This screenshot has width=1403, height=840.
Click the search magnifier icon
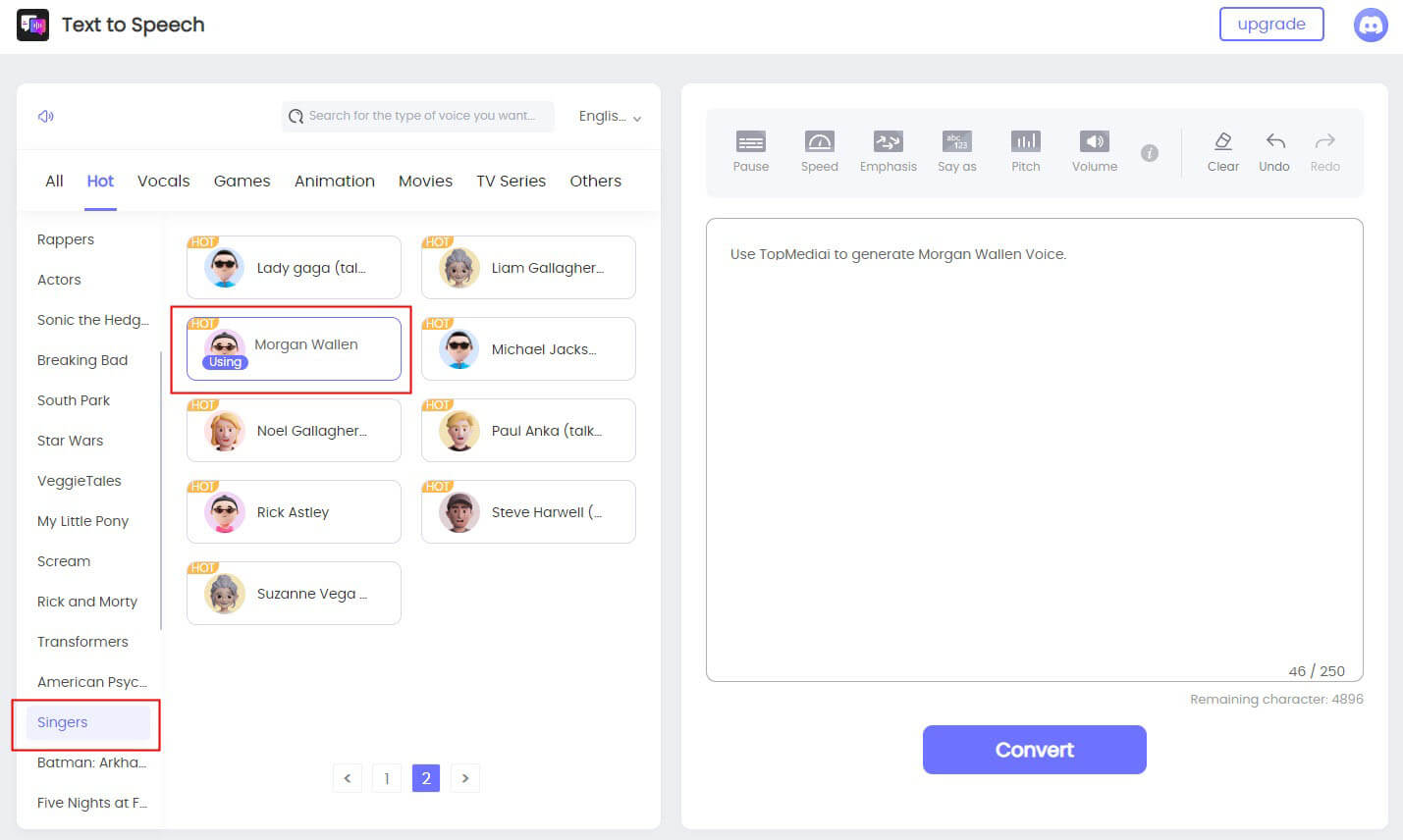tap(296, 116)
